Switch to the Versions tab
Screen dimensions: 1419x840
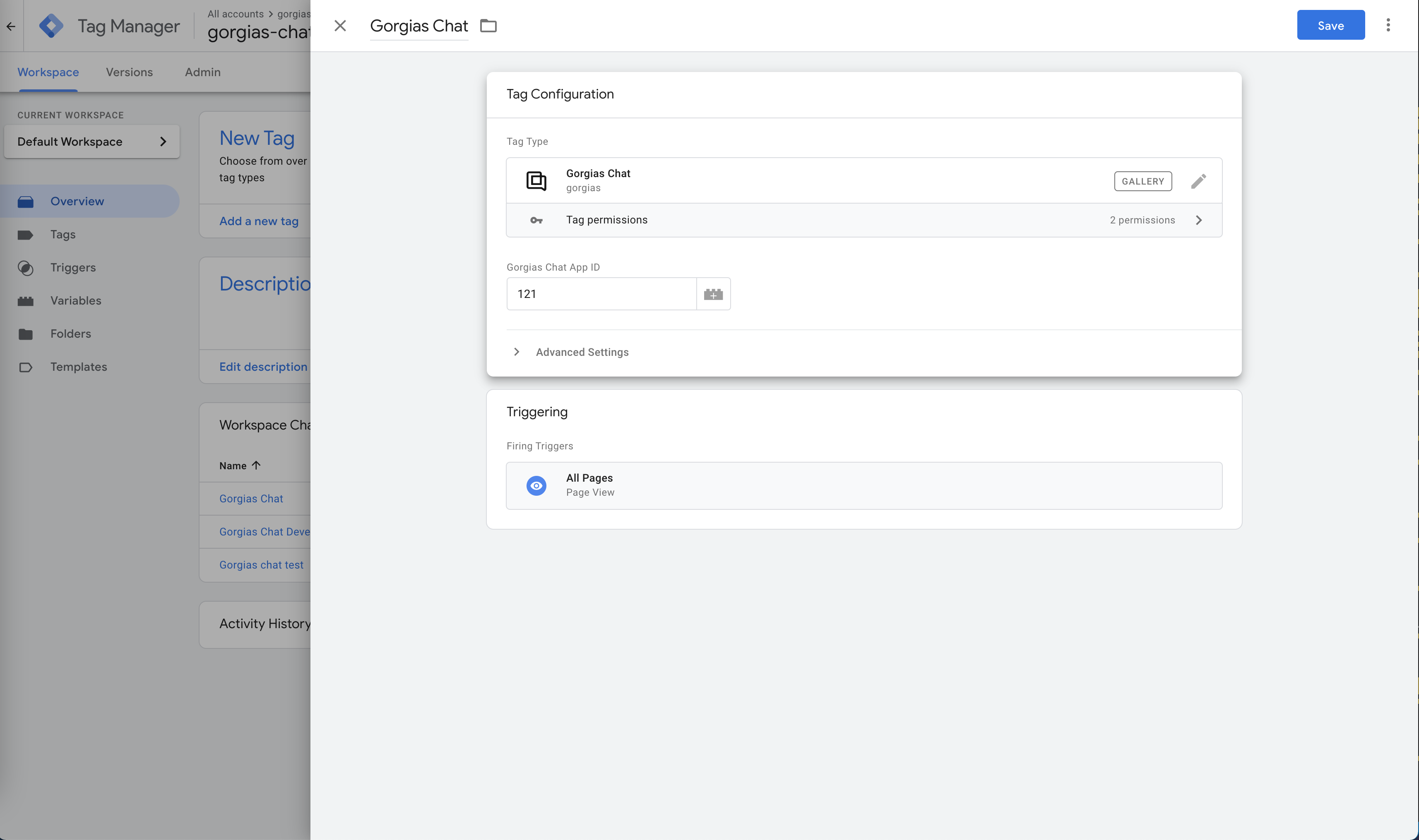[x=129, y=72]
